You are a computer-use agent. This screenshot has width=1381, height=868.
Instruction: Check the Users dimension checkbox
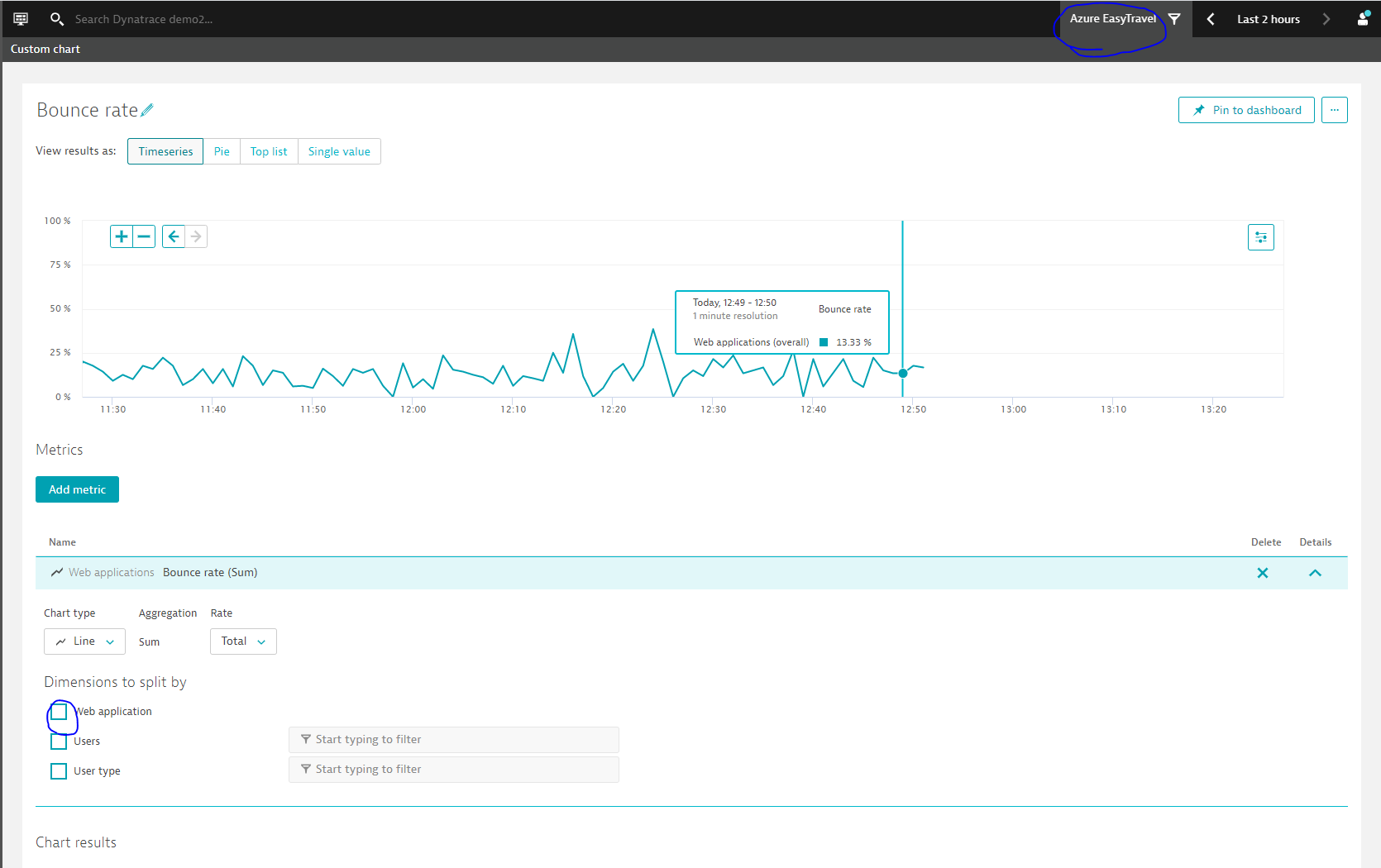[59, 742]
